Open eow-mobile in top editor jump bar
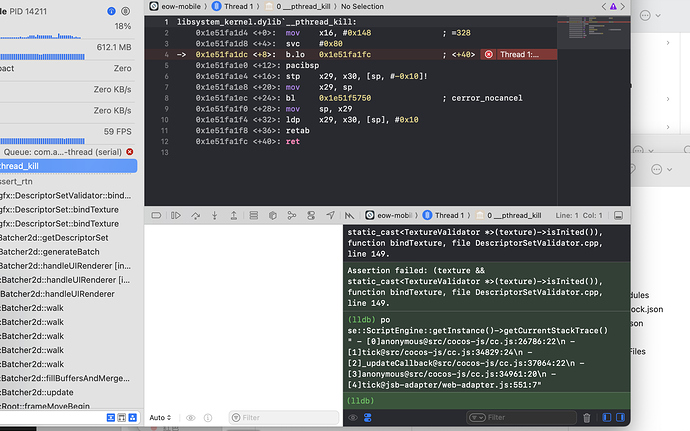Image resolution: width=690 pixels, height=431 pixels. [175, 6]
